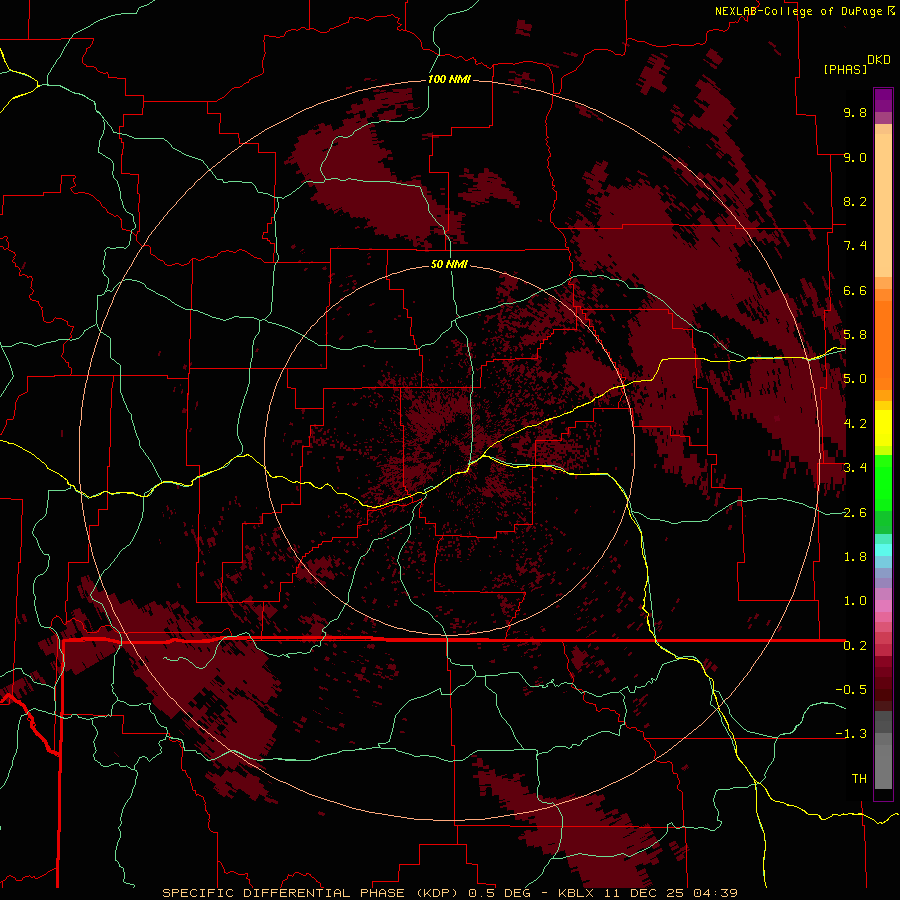This screenshot has height=900, width=900.
Task: Click the cyan segment of the color bar
Action: [883, 550]
